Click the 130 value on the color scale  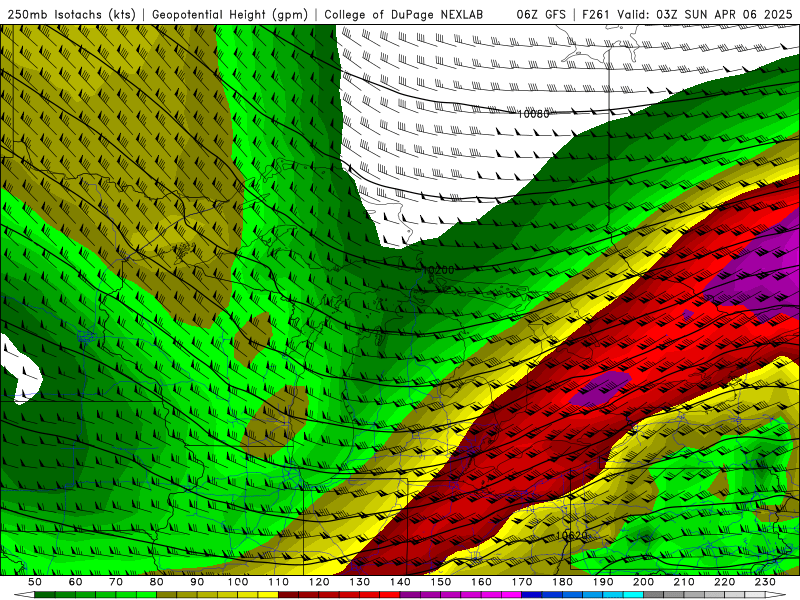pos(360,582)
